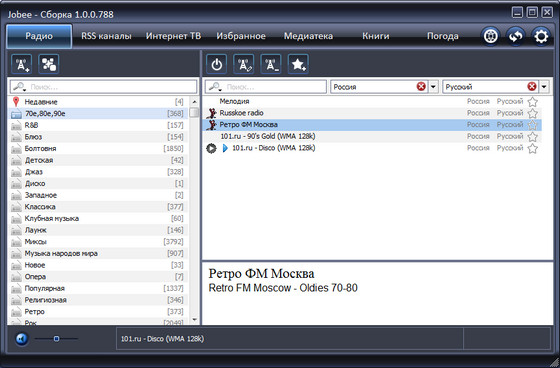Expand the Русский language filter dropdown

click(x=544, y=87)
